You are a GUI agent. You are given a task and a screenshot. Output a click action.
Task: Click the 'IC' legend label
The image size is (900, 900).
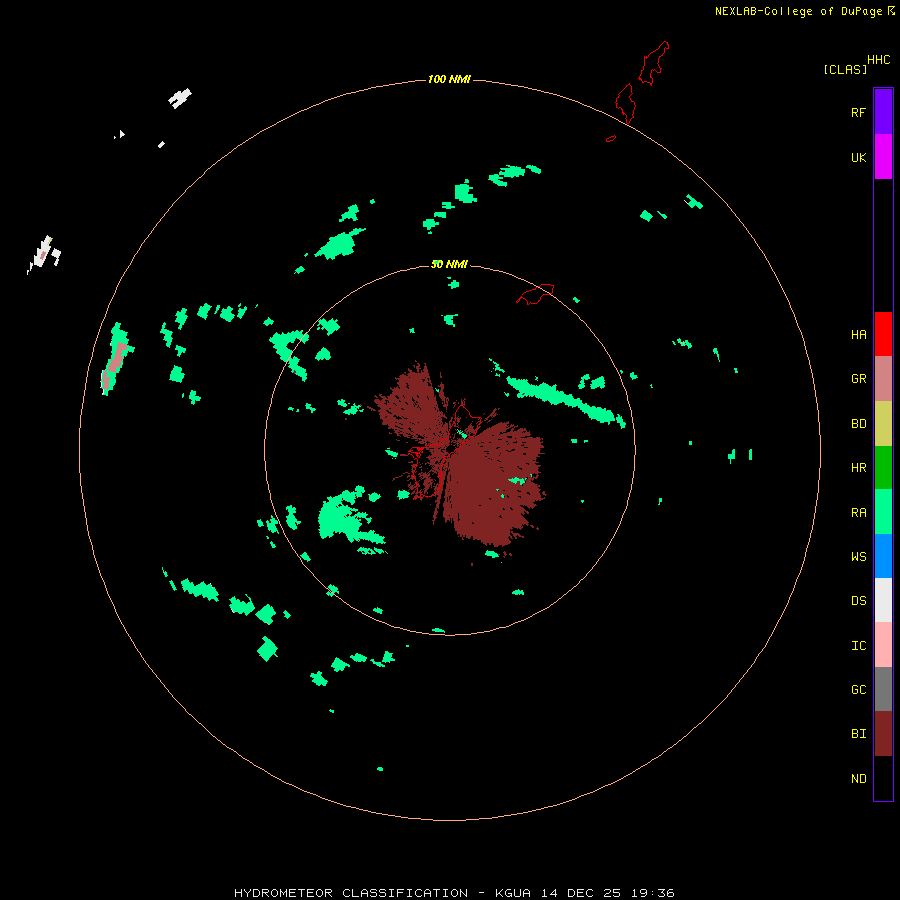point(858,646)
